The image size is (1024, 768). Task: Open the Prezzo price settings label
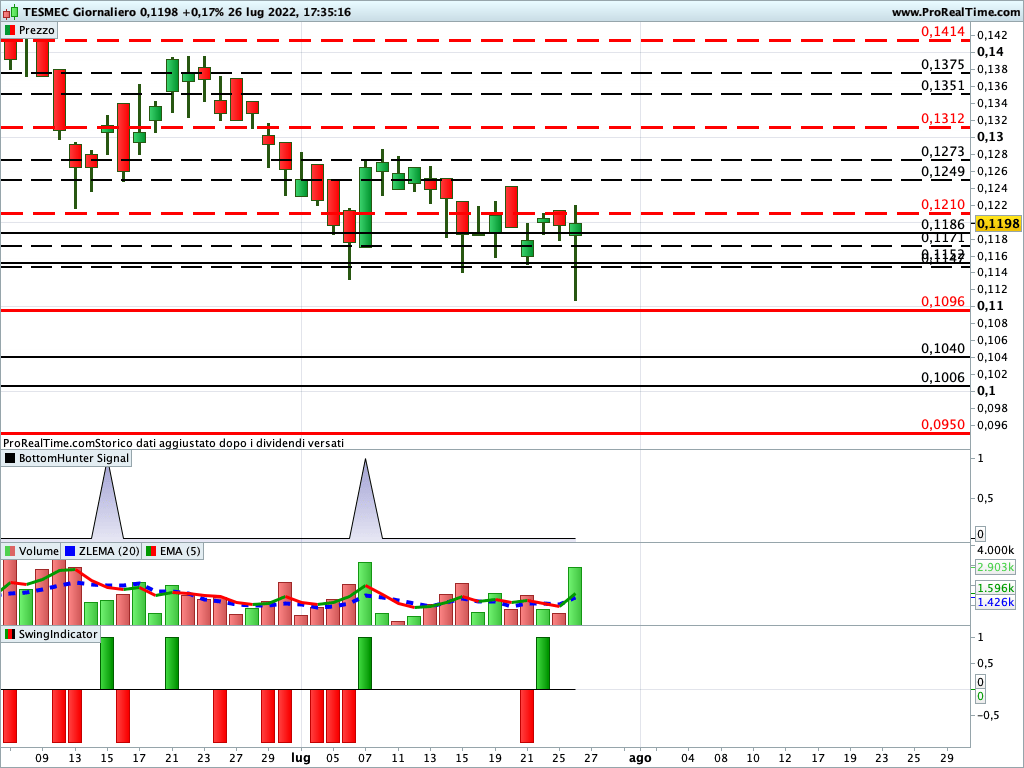37,30
